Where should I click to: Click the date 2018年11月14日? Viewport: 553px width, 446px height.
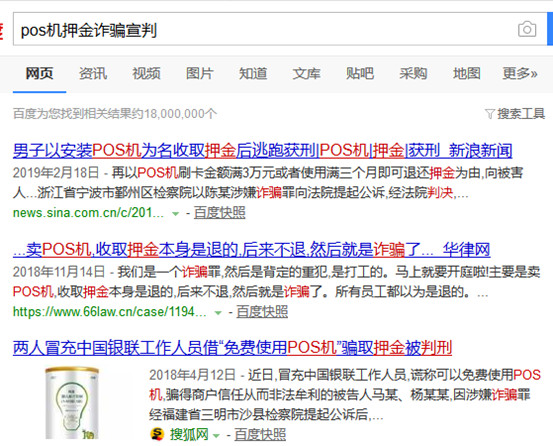(59, 272)
